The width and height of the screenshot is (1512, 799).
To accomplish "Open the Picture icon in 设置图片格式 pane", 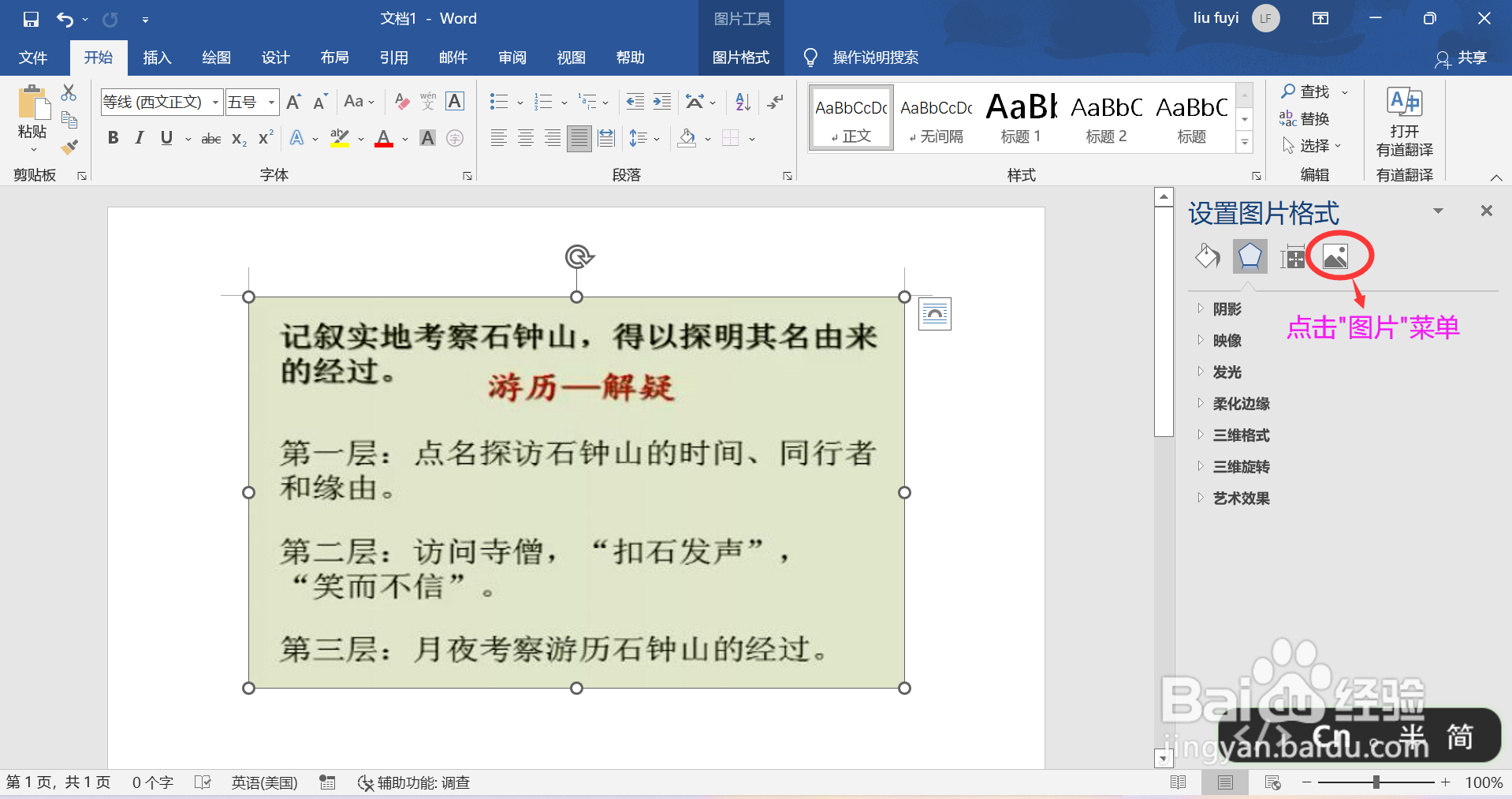I will tap(1335, 256).
